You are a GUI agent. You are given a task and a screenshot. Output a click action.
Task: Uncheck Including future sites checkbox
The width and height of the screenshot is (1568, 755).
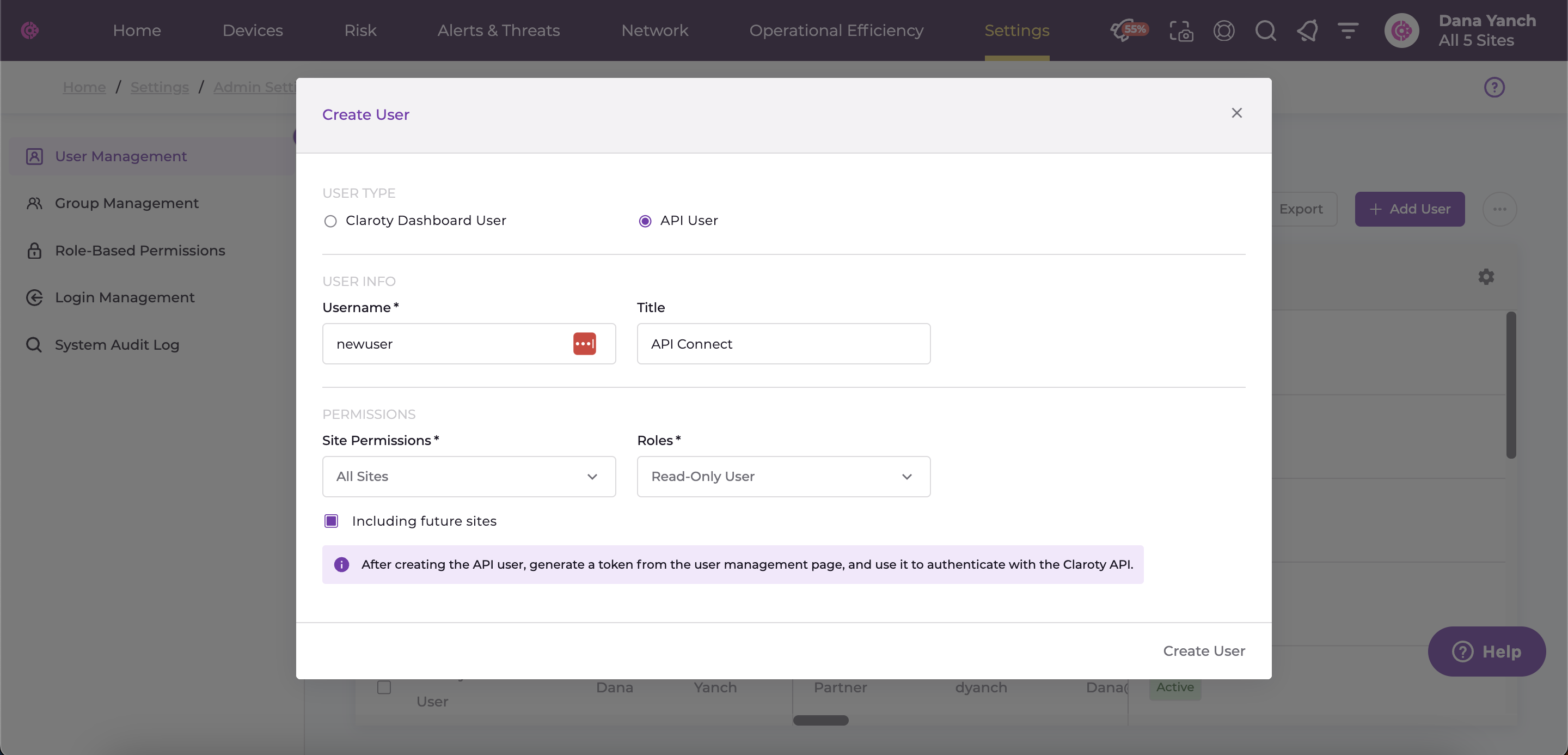(x=331, y=521)
